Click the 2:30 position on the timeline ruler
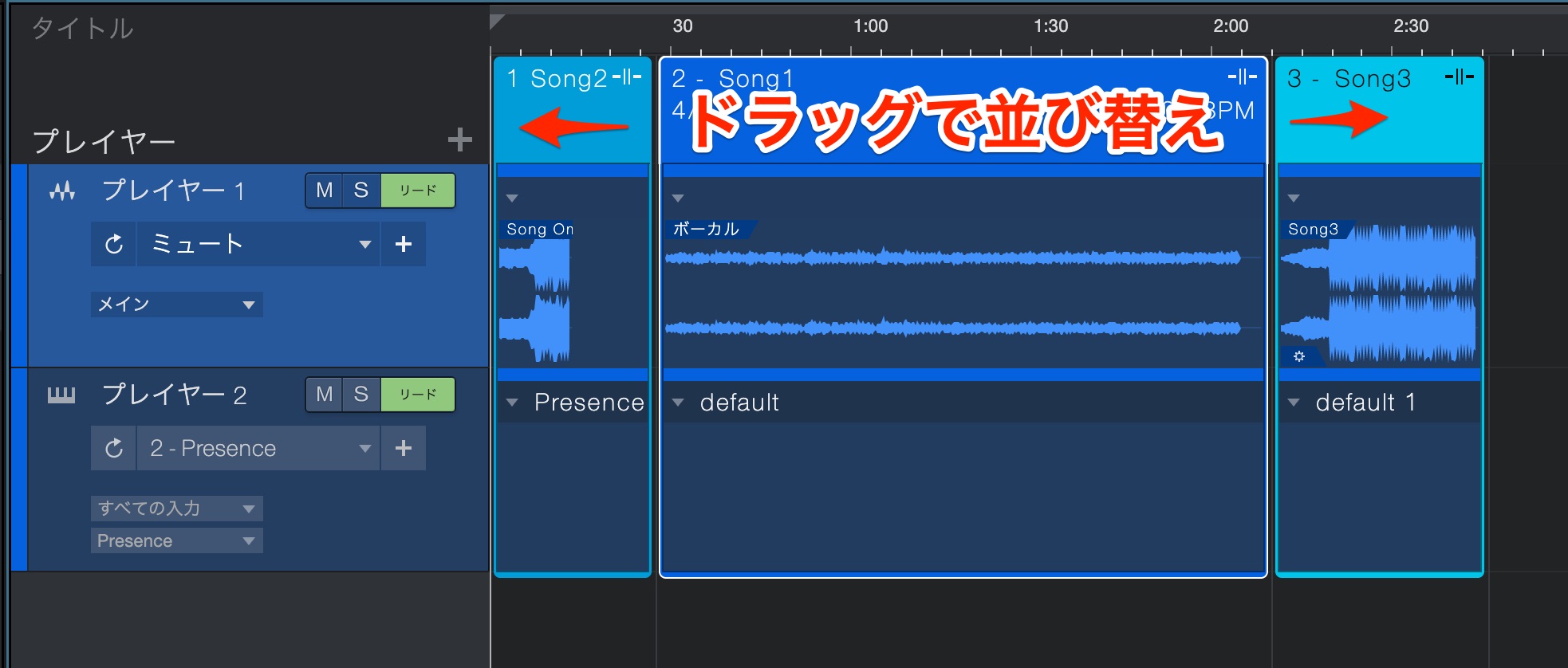Image resolution: width=1568 pixels, height=668 pixels. [1411, 26]
